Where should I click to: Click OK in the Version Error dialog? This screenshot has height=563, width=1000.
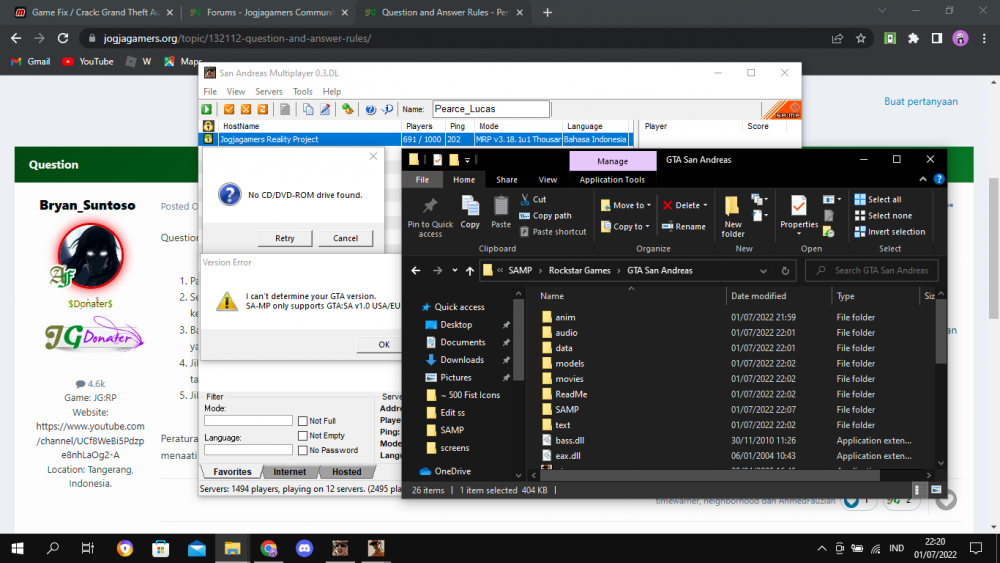point(384,344)
